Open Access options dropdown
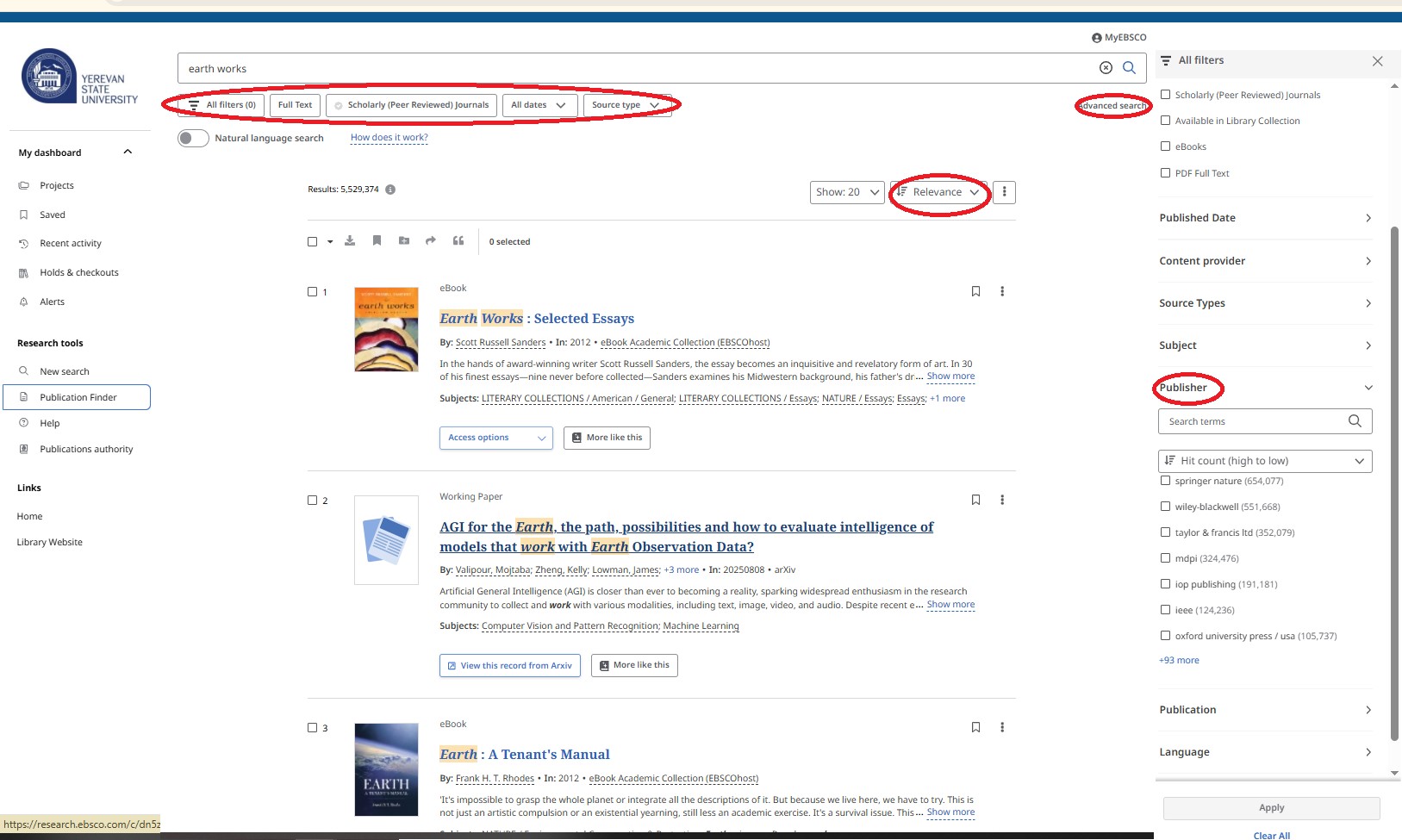 496,438
